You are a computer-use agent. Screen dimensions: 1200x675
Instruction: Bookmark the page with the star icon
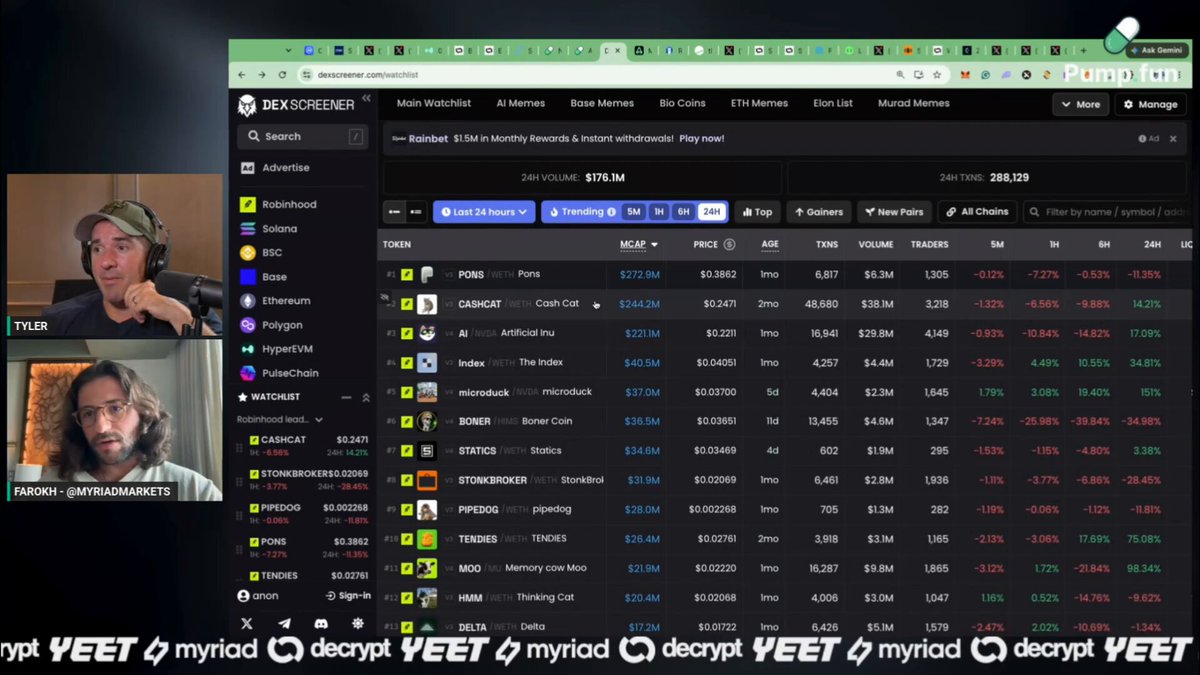(x=937, y=75)
